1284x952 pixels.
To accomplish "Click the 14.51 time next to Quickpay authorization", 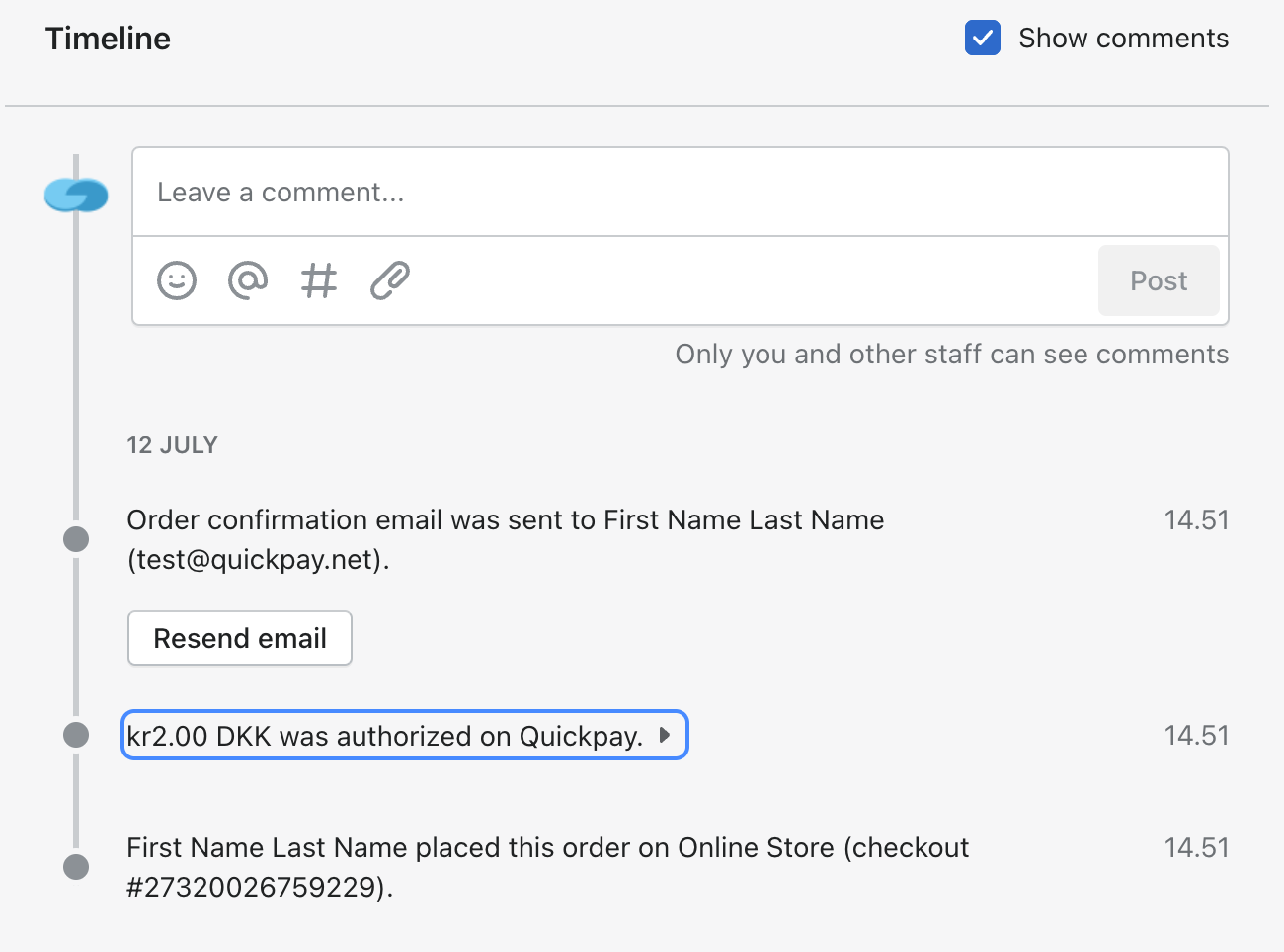I will click(1196, 736).
